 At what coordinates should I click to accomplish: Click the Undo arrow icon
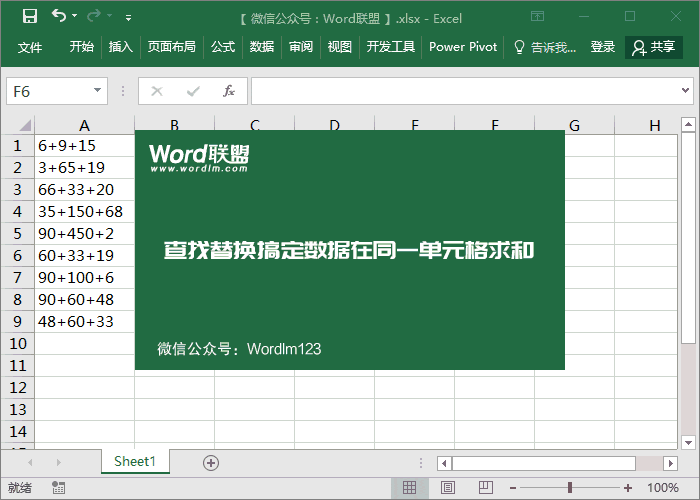60,17
